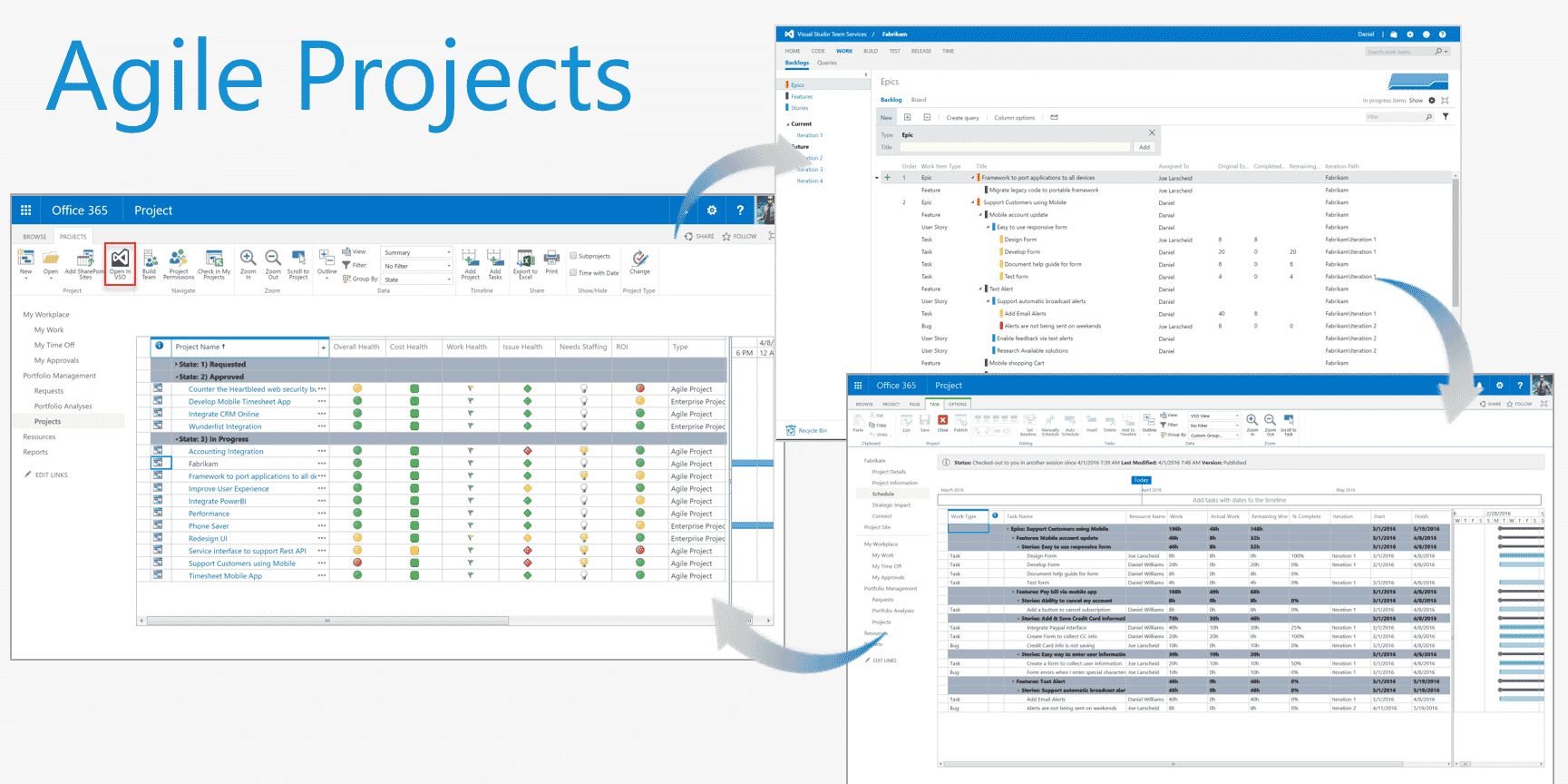Select Features in the backlogs sidebar

(802, 96)
